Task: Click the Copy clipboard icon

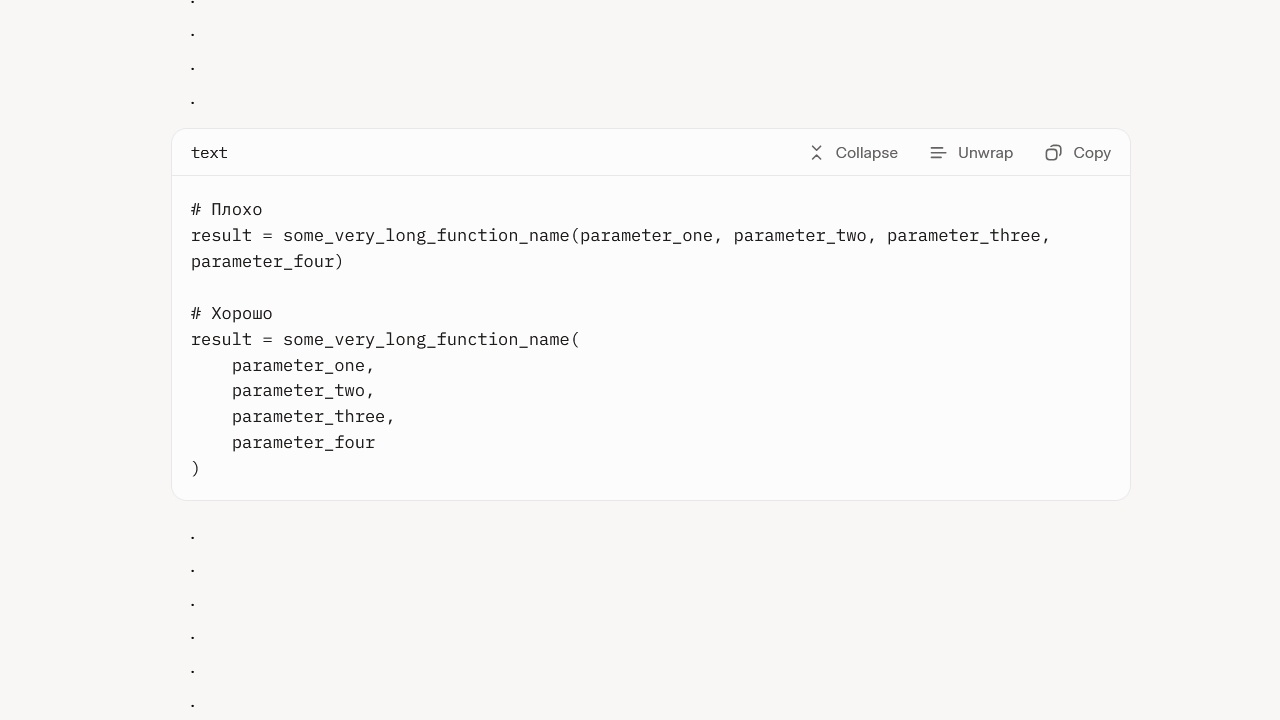Action: [x=1053, y=153]
